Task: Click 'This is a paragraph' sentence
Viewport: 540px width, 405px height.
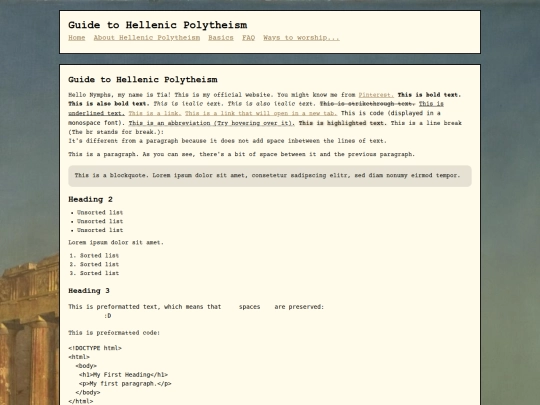Action: coord(241,154)
